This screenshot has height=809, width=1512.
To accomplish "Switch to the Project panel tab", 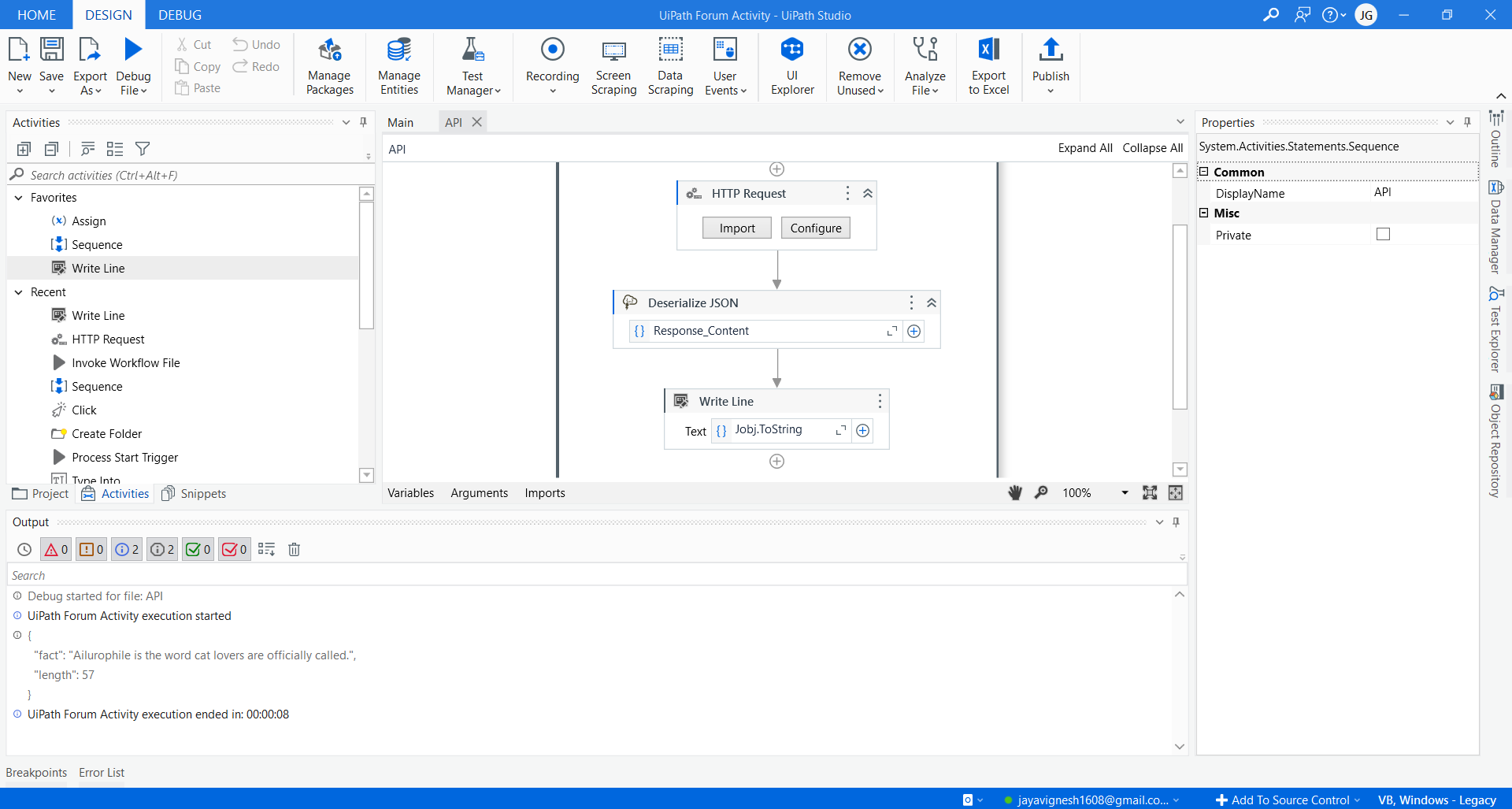I will point(41,494).
